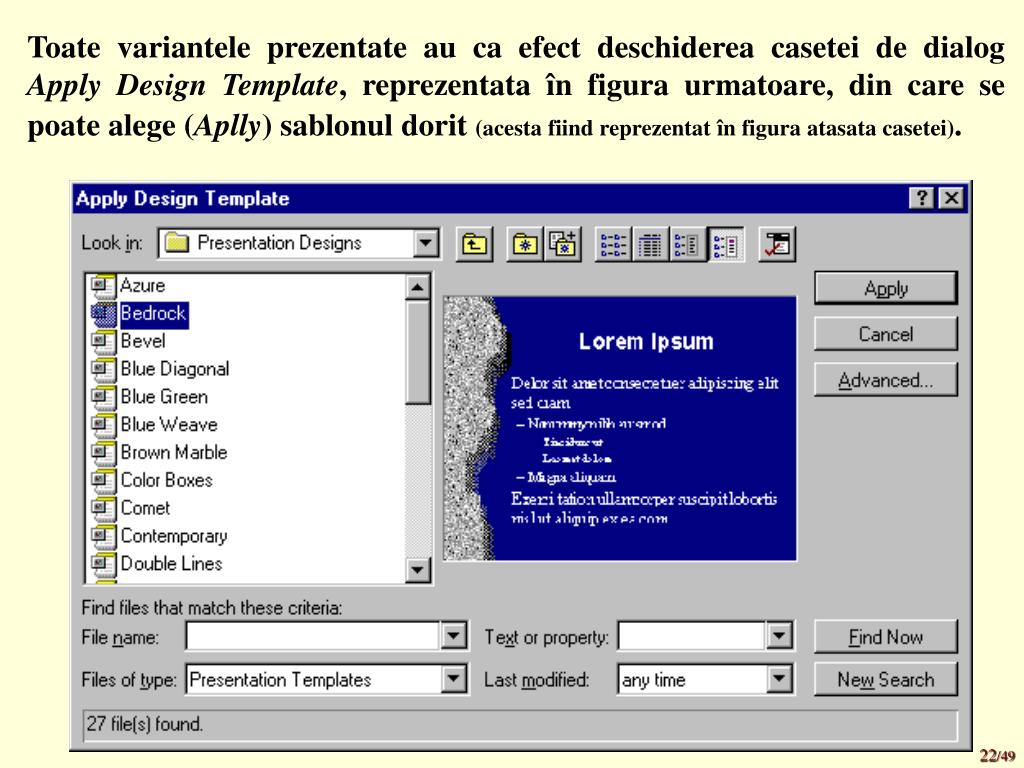This screenshot has height=768, width=1024.
Task: Click the Blue Weave file icon
Action: [103, 425]
